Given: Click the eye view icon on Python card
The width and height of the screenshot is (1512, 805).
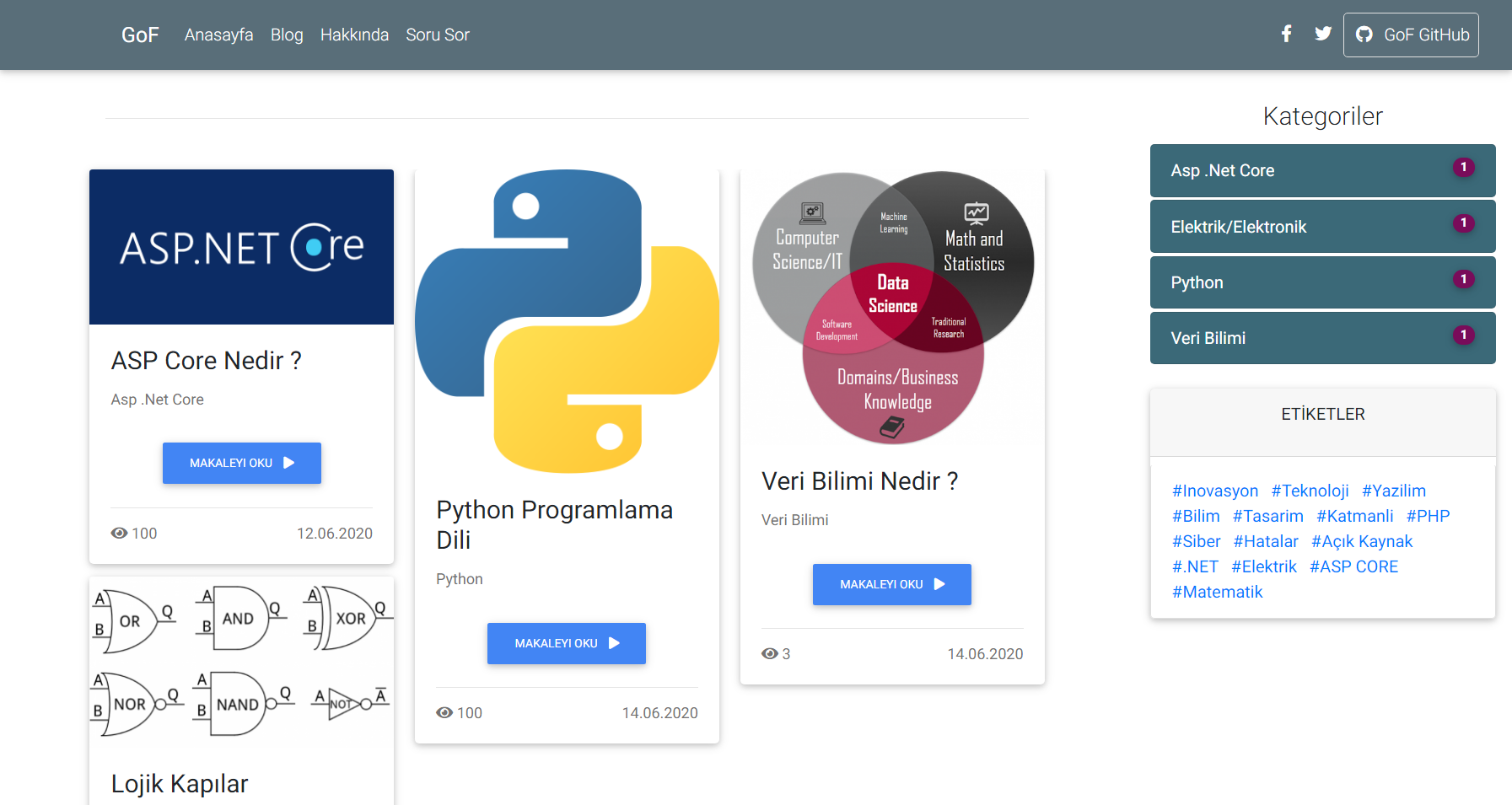Looking at the screenshot, I should pyautogui.click(x=444, y=713).
